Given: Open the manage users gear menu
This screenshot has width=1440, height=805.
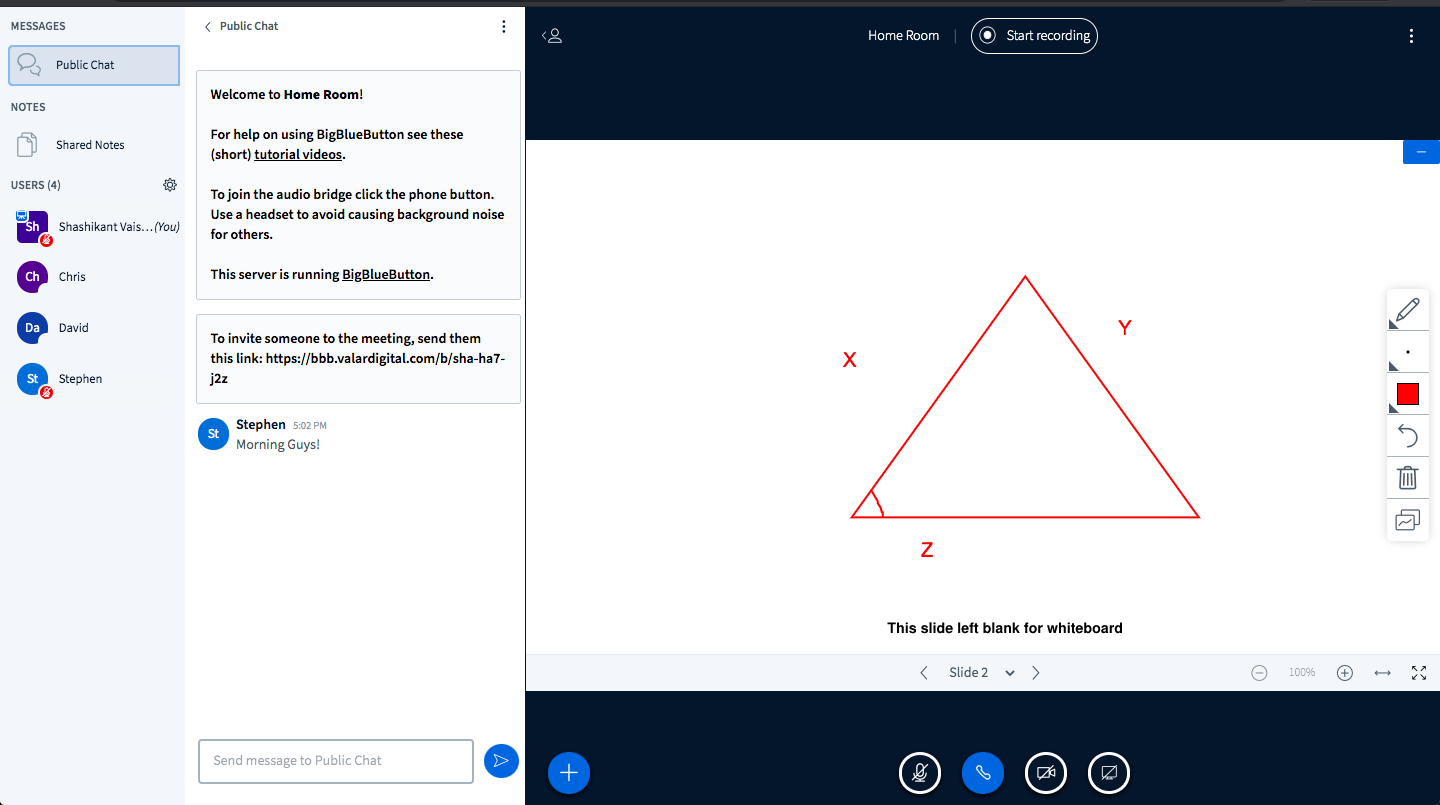Looking at the screenshot, I should click(170, 185).
